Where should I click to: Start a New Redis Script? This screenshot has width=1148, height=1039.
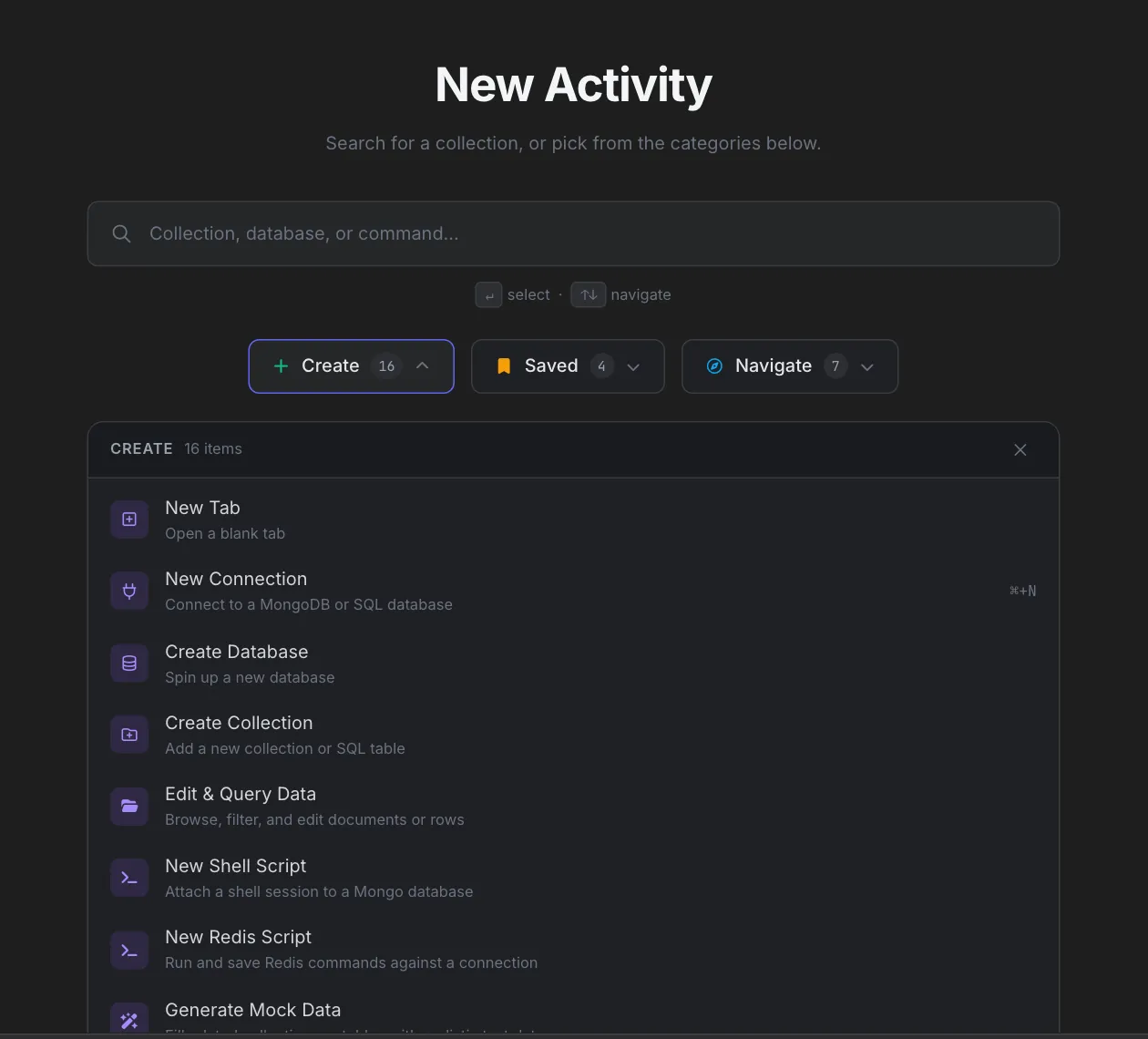[573, 949]
